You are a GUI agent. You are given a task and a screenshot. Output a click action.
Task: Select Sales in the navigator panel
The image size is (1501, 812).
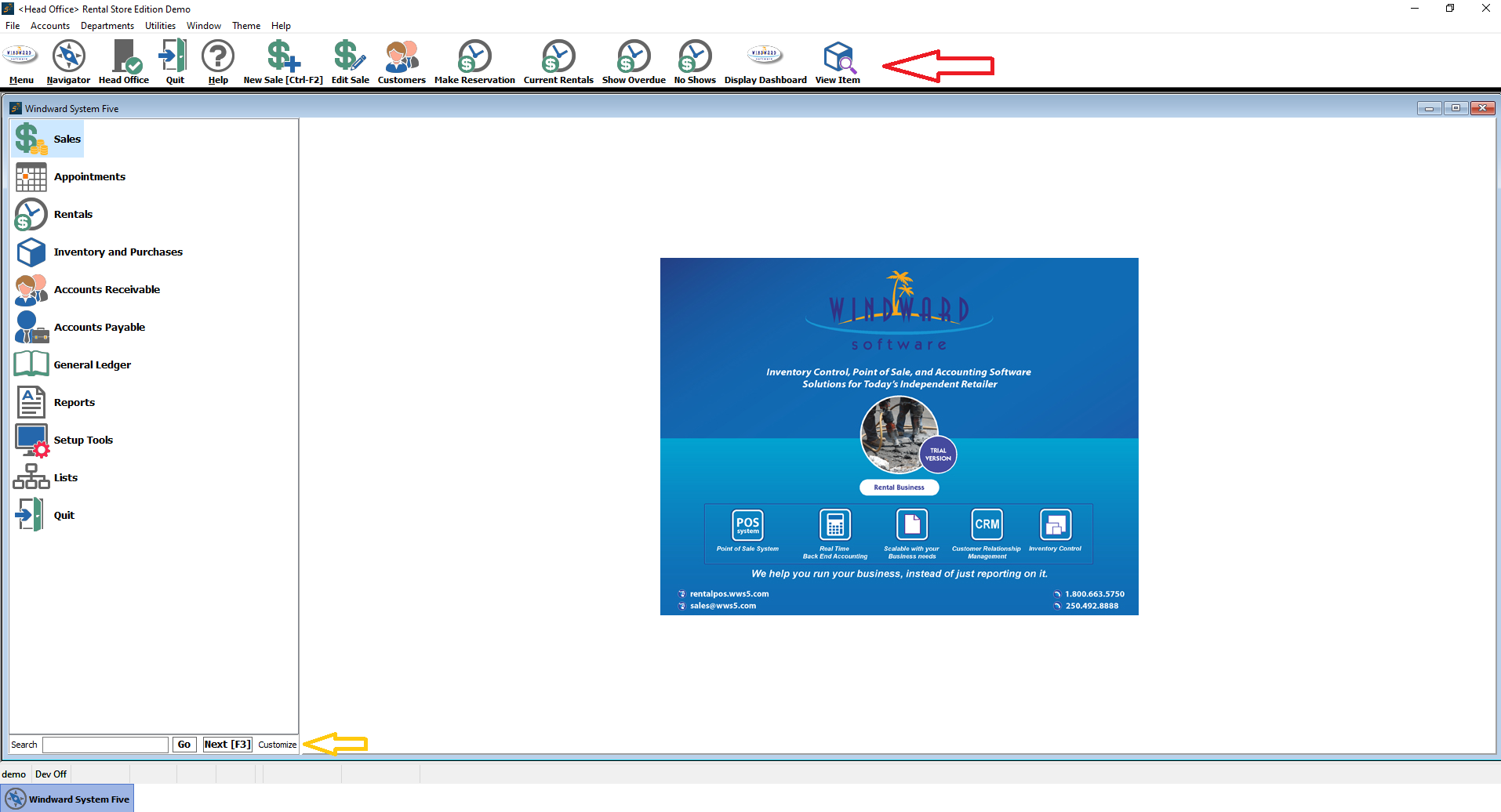click(x=48, y=139)
